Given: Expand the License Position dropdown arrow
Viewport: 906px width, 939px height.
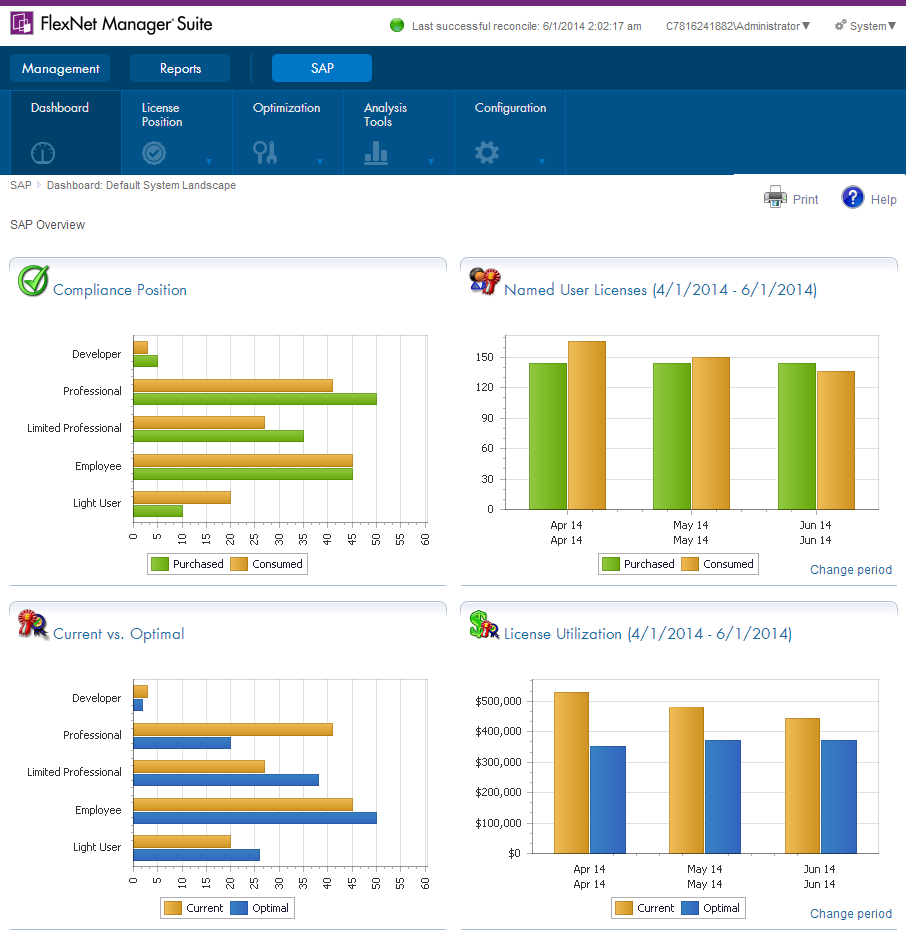Looking at the screenshot, I should pos(209,161).
